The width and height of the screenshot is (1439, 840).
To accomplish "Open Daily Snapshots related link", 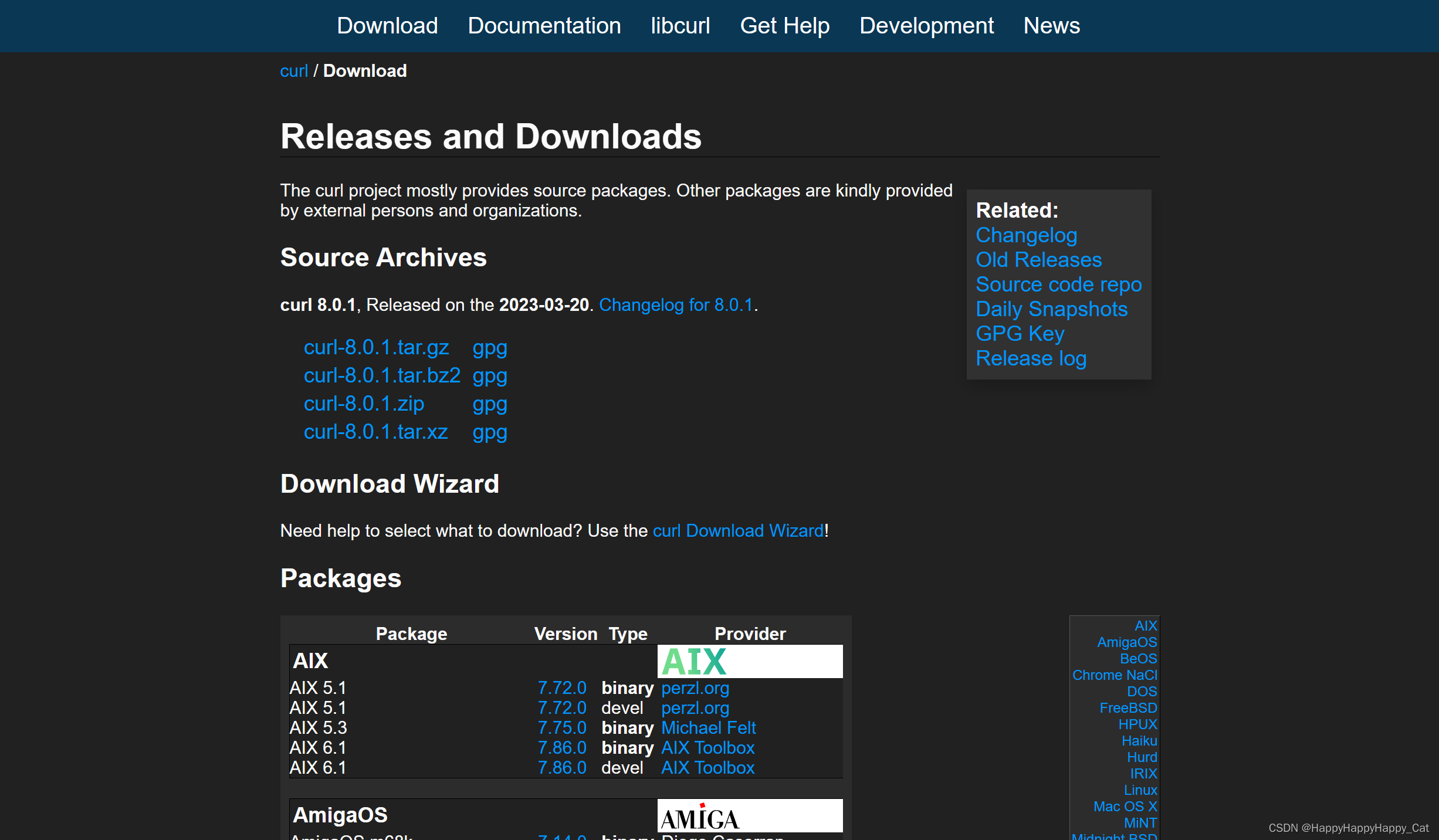I will tap(1051, 309).
